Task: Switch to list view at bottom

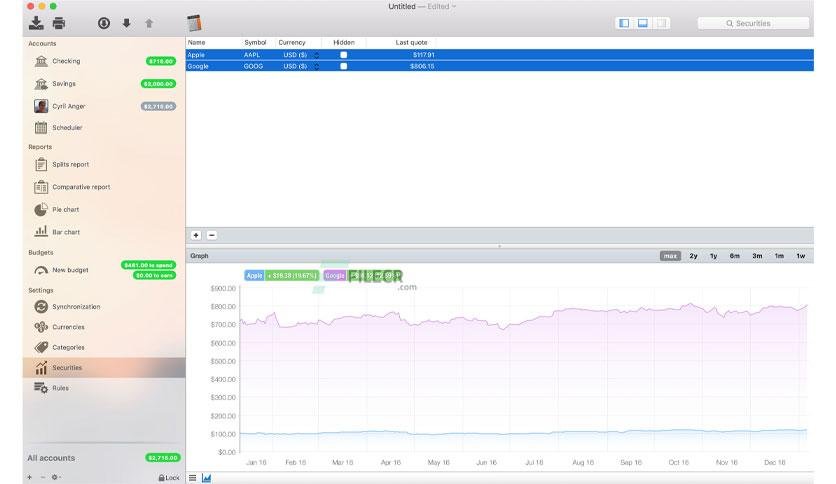Action: 192,478
